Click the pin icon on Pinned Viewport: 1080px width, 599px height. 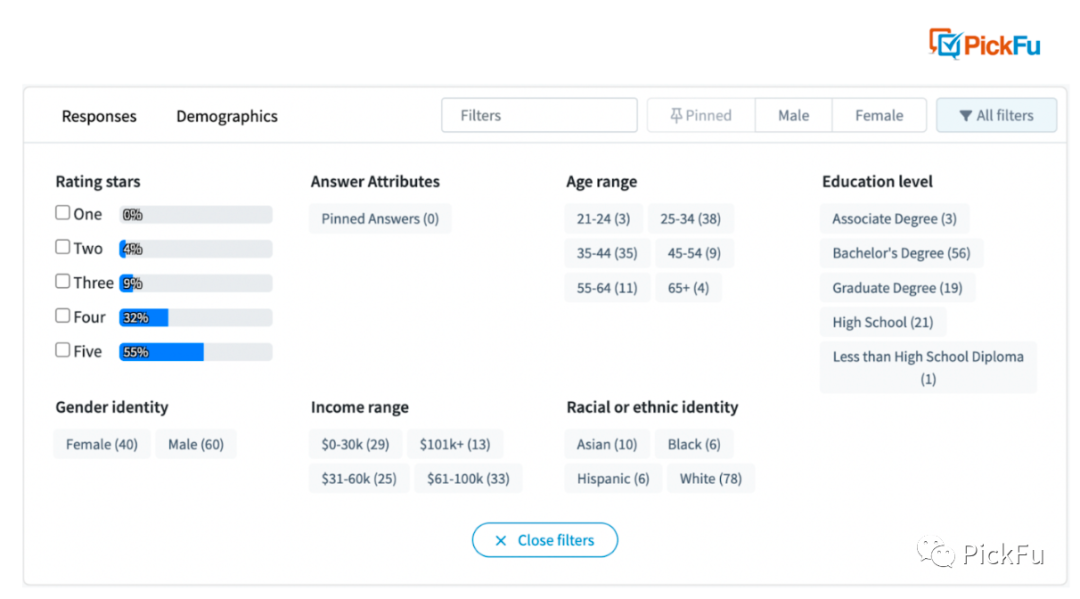tap(676, 116)
